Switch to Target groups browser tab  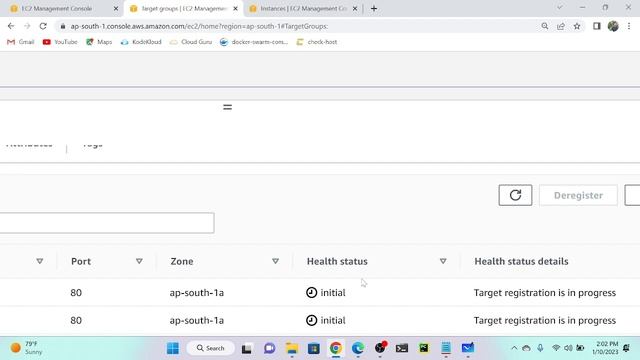pyautogui.click(x=184, y=9)
